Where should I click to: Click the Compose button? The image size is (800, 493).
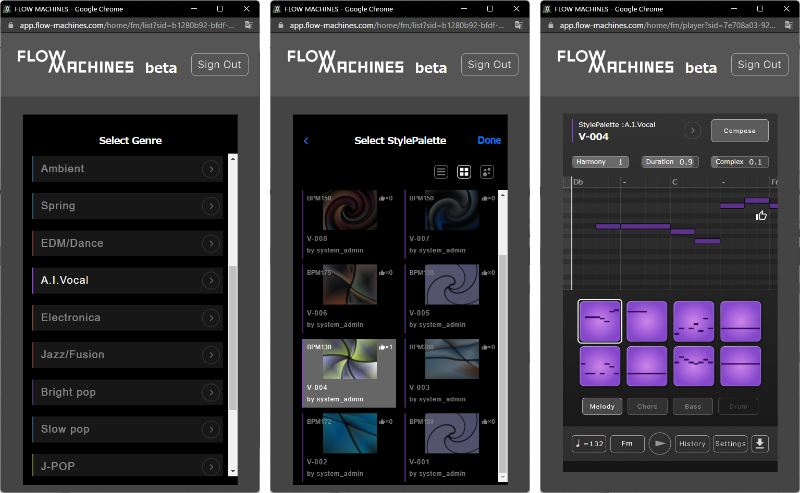[x=739, y=131]
